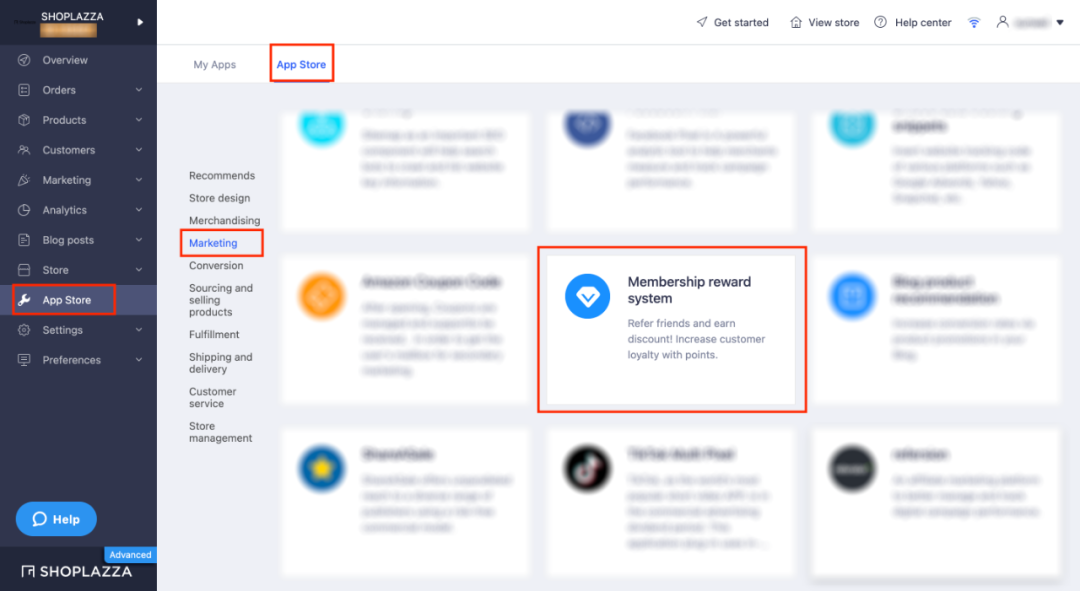Expand the Analytics menu chevron

(x=138, y=209)
